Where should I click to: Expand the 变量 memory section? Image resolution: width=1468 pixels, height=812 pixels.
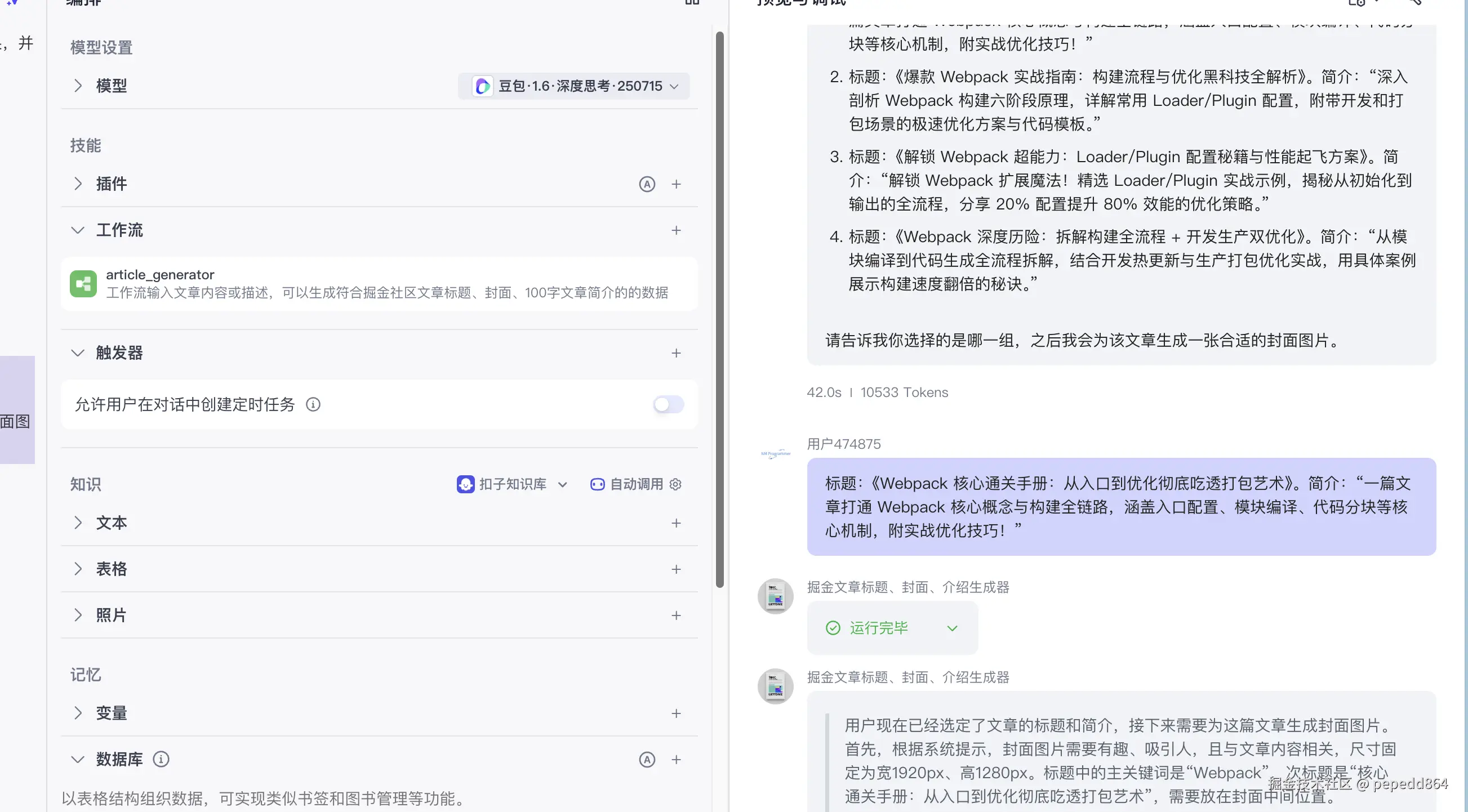pos(78,713)
